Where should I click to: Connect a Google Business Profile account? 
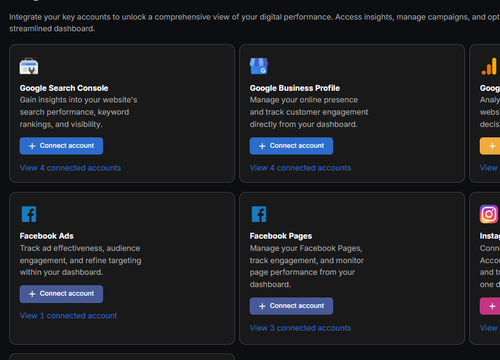coord(291,146)
